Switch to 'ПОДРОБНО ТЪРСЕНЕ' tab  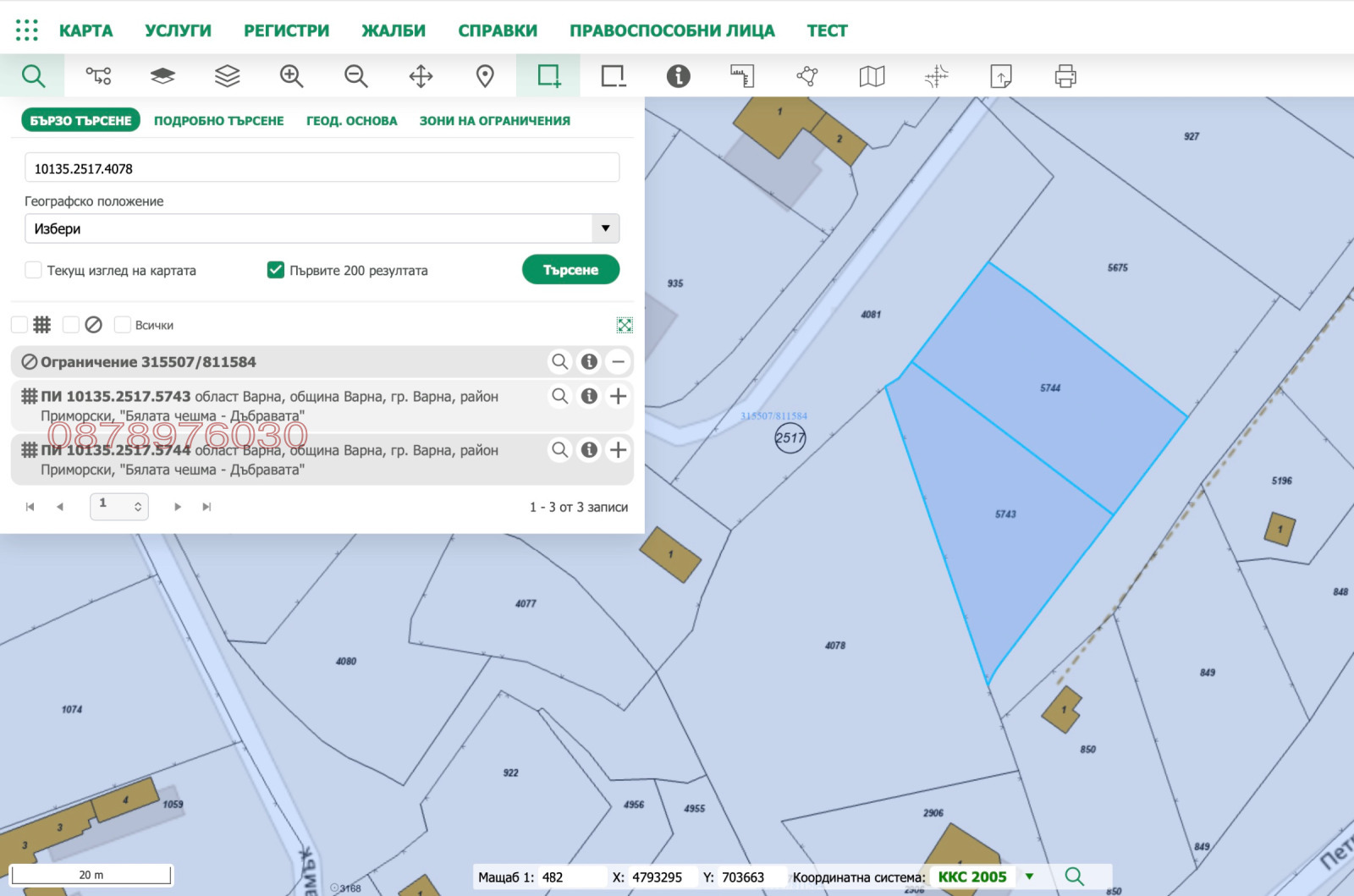(x=218, y=121)
